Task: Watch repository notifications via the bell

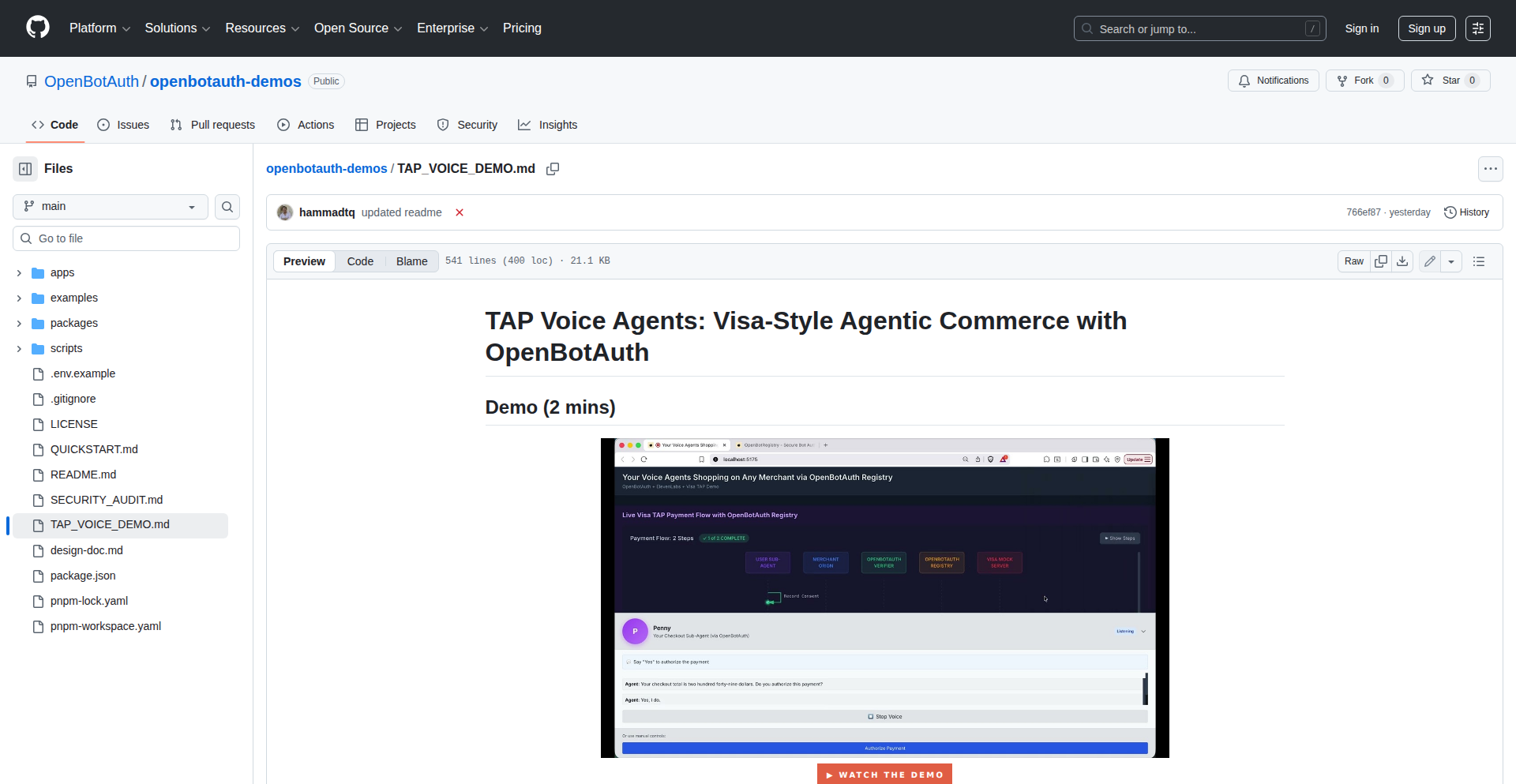Action: (x=1273, y=80)
